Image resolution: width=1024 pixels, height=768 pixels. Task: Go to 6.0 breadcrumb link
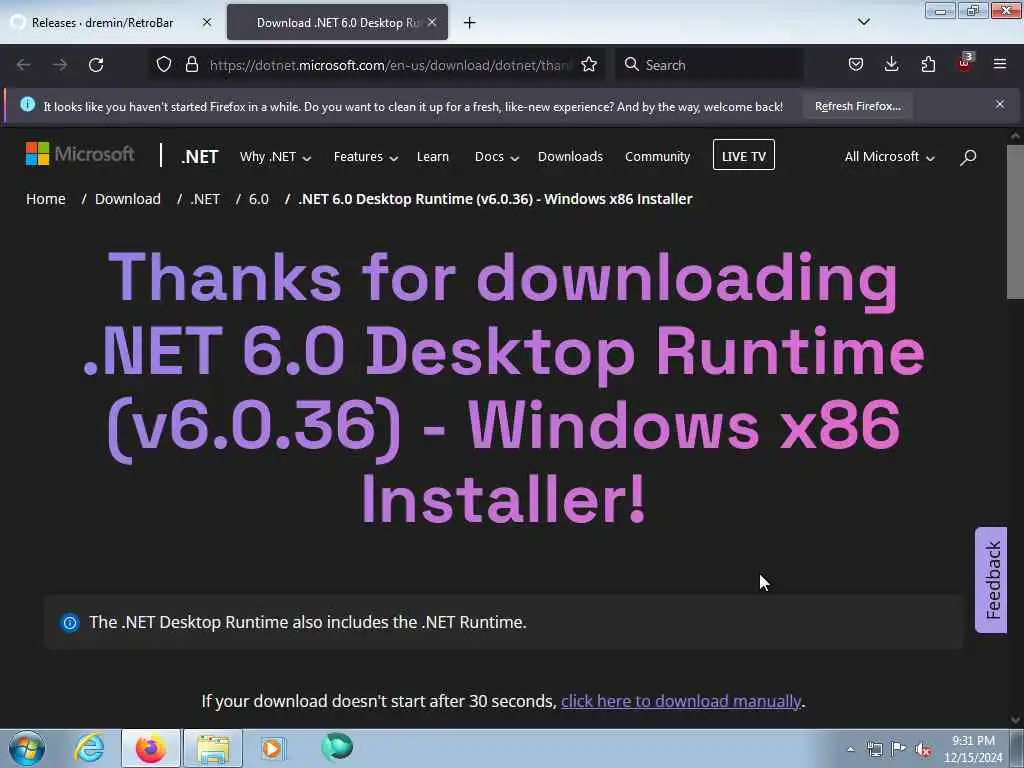point(259,199)
